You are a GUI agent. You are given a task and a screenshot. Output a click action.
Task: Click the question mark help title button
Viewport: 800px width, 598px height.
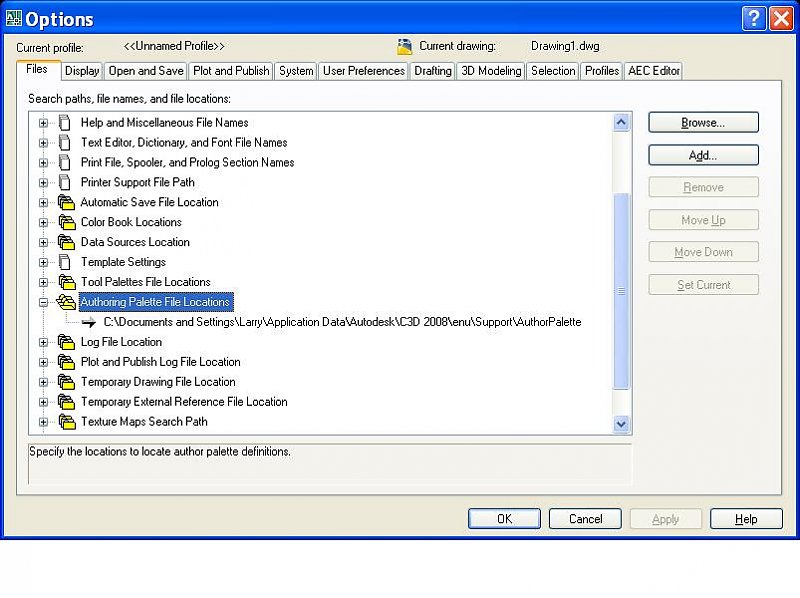point(754,19)
